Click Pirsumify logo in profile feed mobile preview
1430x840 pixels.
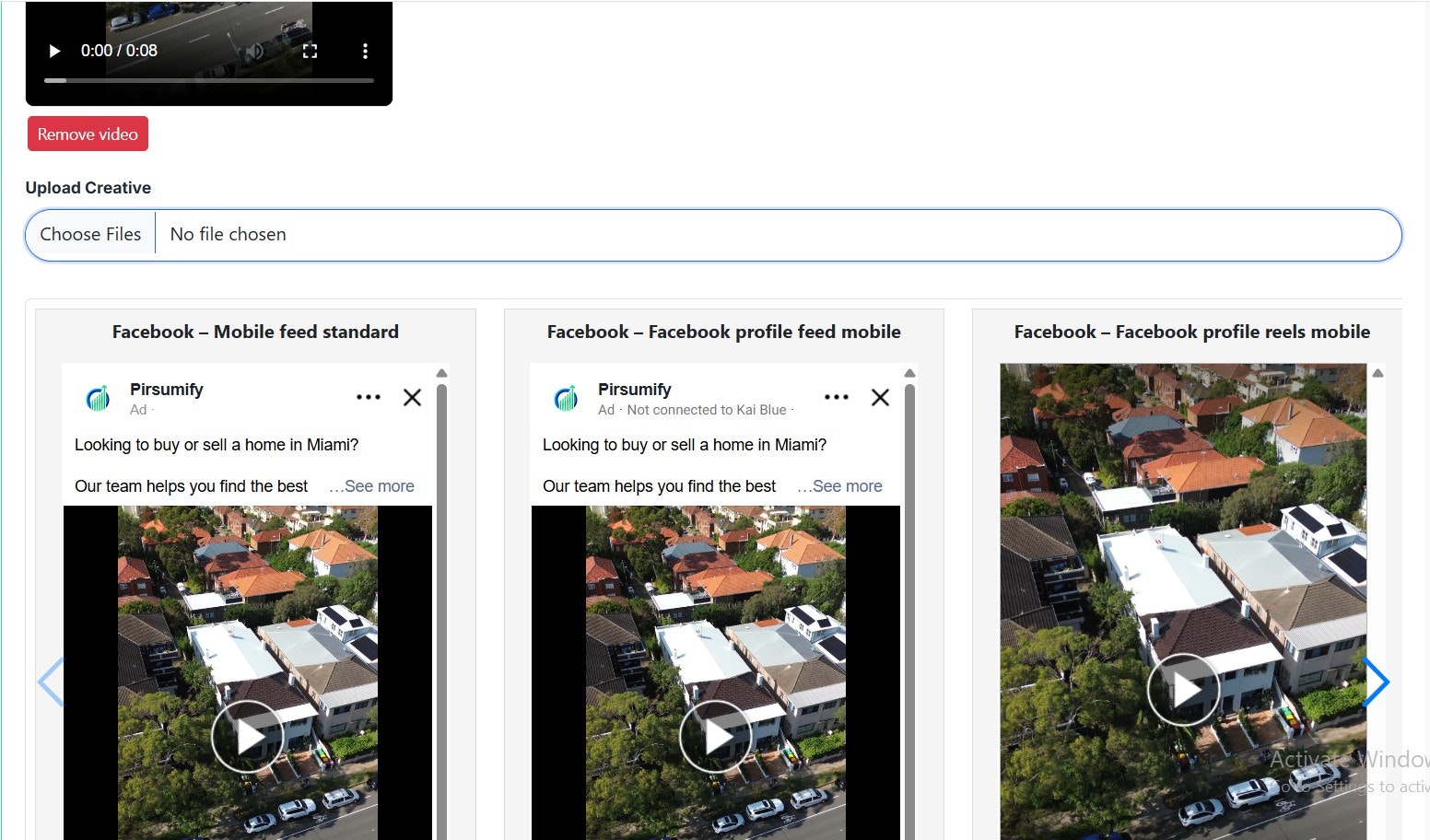pyautogui.click(x=566, y=398)
